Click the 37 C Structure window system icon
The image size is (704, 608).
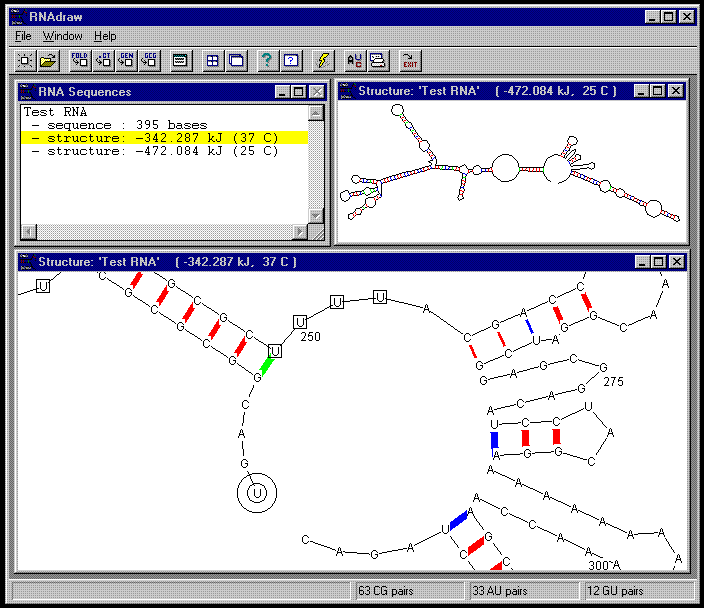(x=26, y=262)
